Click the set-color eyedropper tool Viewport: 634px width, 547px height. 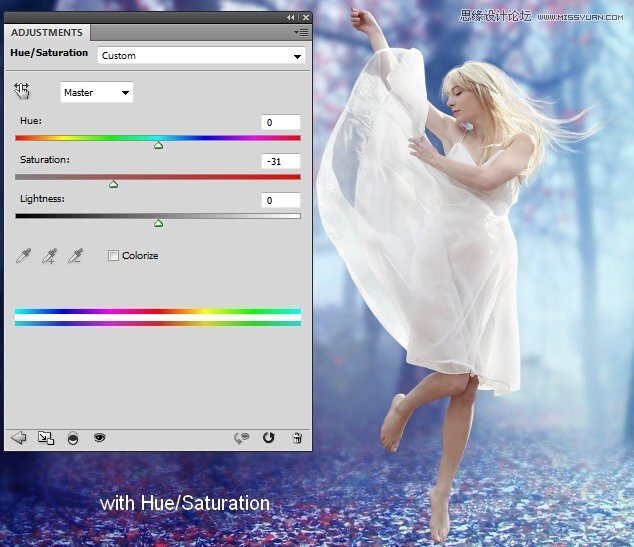click(x=23, y=256)
